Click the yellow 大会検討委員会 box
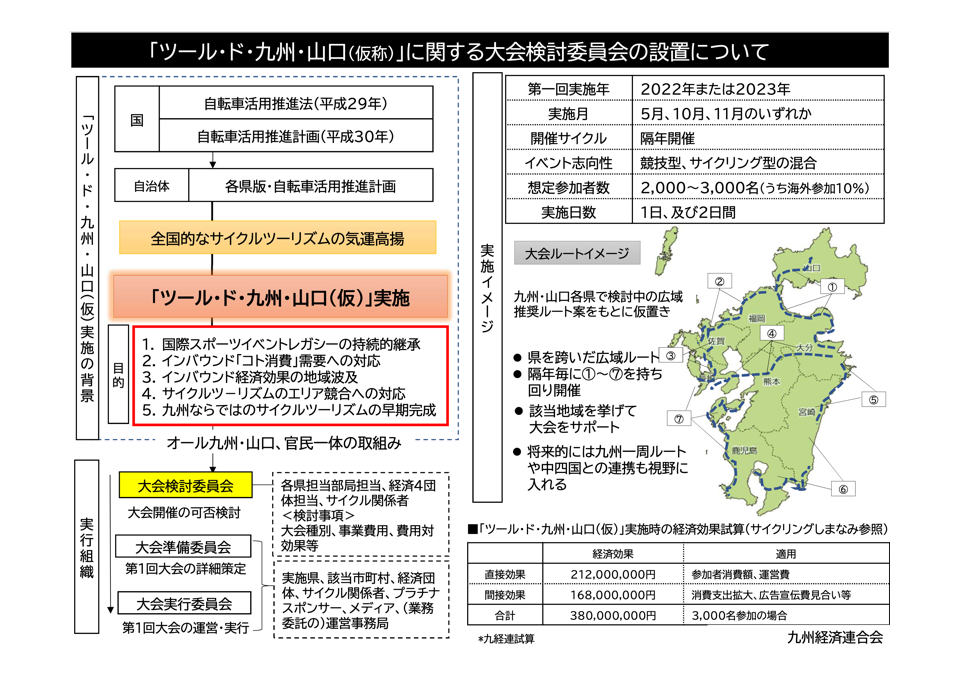 (x=186, y=486)
